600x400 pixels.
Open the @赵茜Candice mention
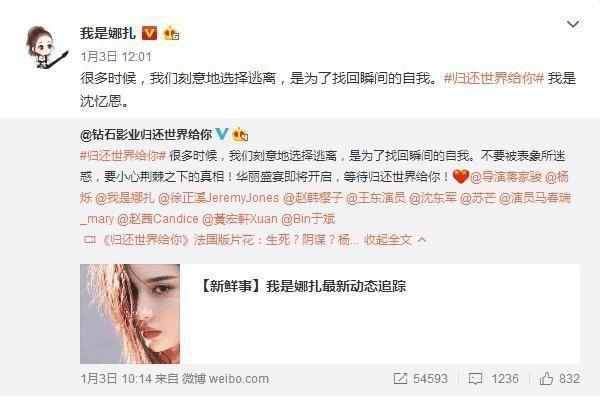click(x=158, y=219)
